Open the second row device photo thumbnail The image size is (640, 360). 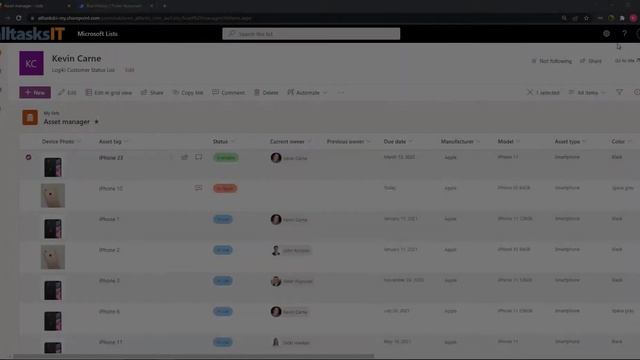tap(53, 196)
